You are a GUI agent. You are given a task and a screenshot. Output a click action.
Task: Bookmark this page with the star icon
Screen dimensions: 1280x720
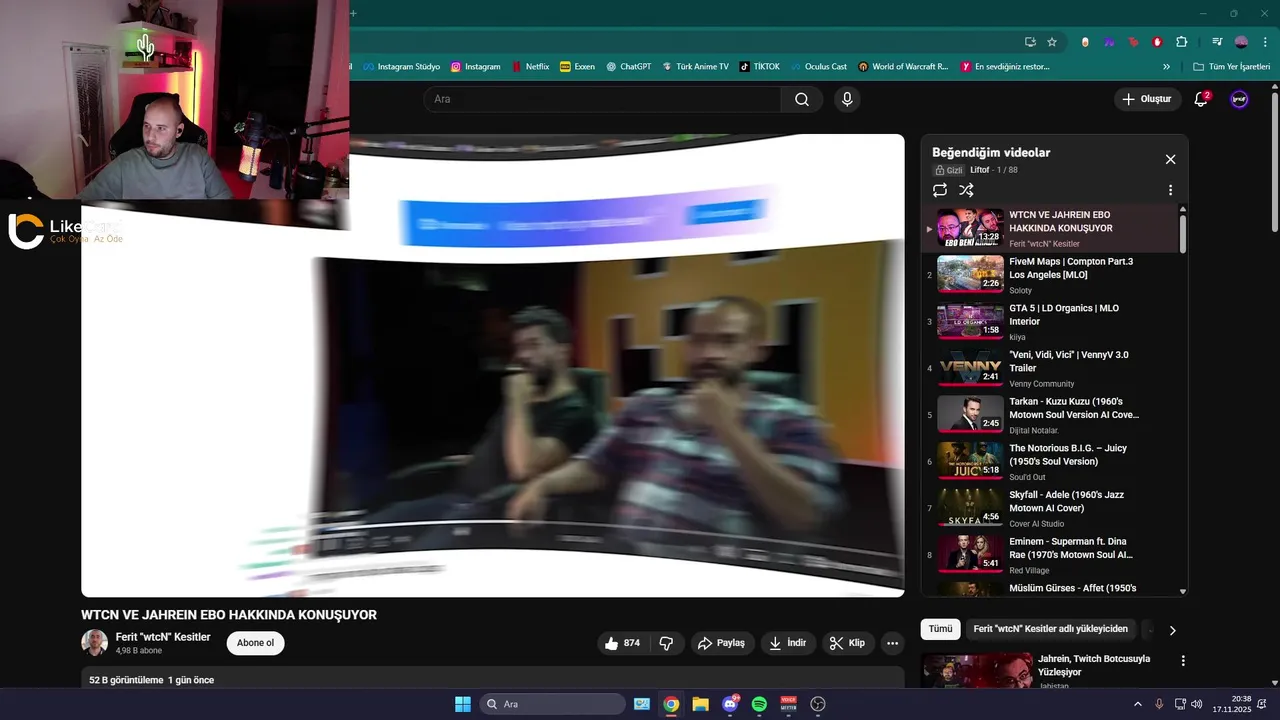(1052, 42)
